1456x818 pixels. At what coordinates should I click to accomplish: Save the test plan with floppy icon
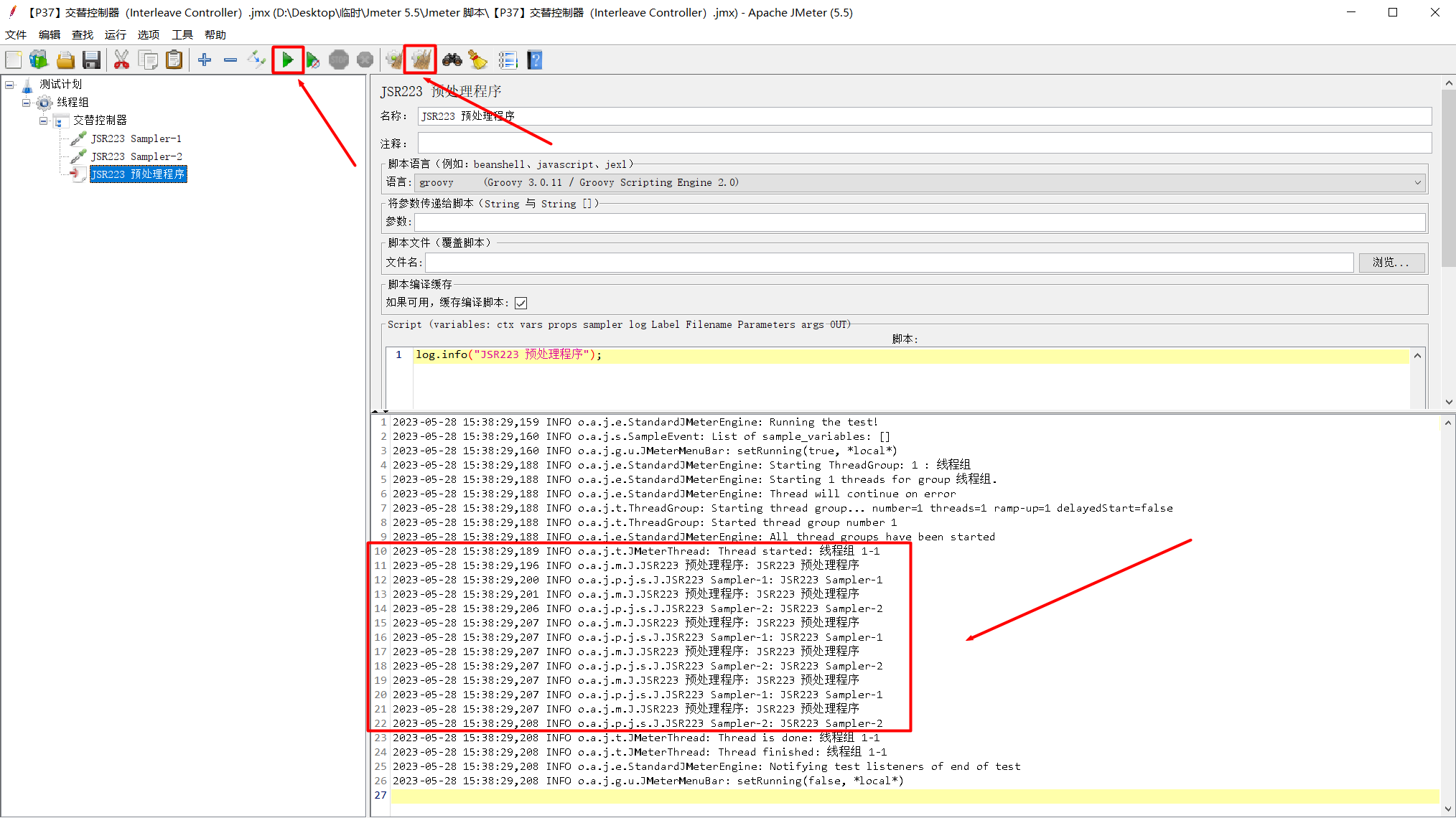(x=91, y=60)
